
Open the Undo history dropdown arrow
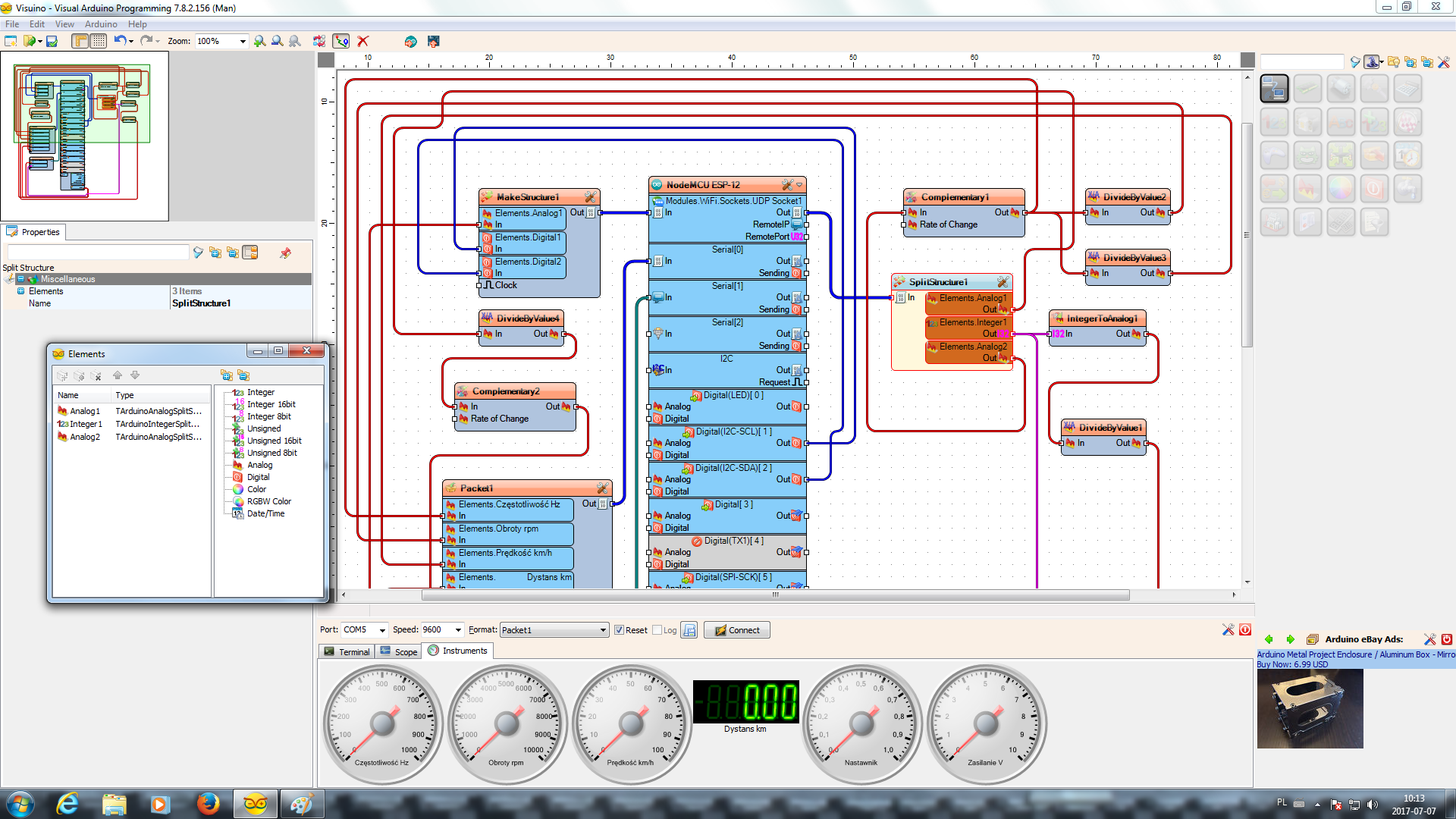[131, 41]
